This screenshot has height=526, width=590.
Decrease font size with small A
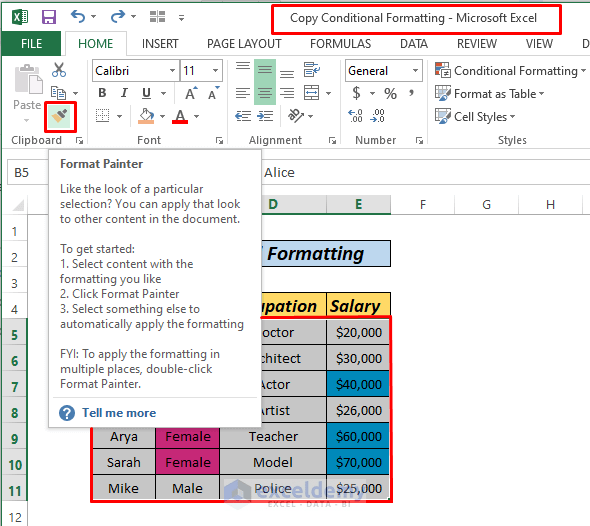(x=213, y=93)
